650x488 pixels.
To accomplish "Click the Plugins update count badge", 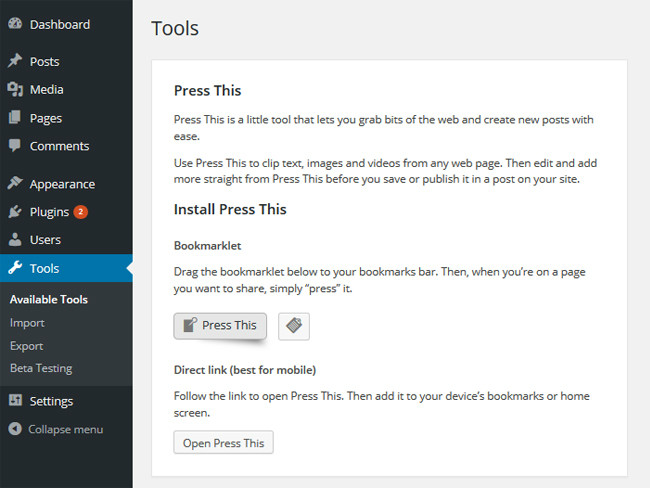I will tap(80, 212).
